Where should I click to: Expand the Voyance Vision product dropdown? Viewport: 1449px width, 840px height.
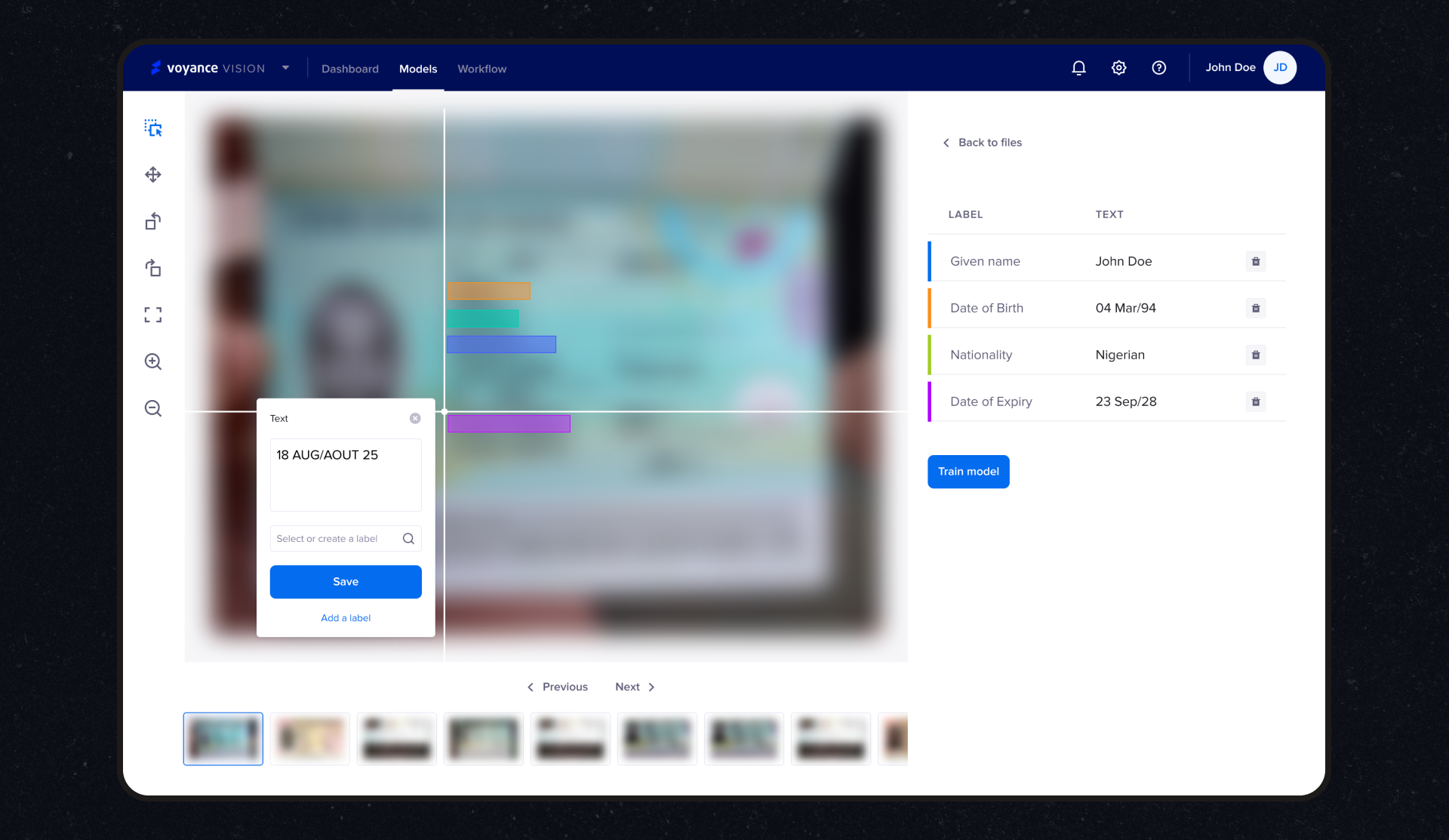point(286,68)
